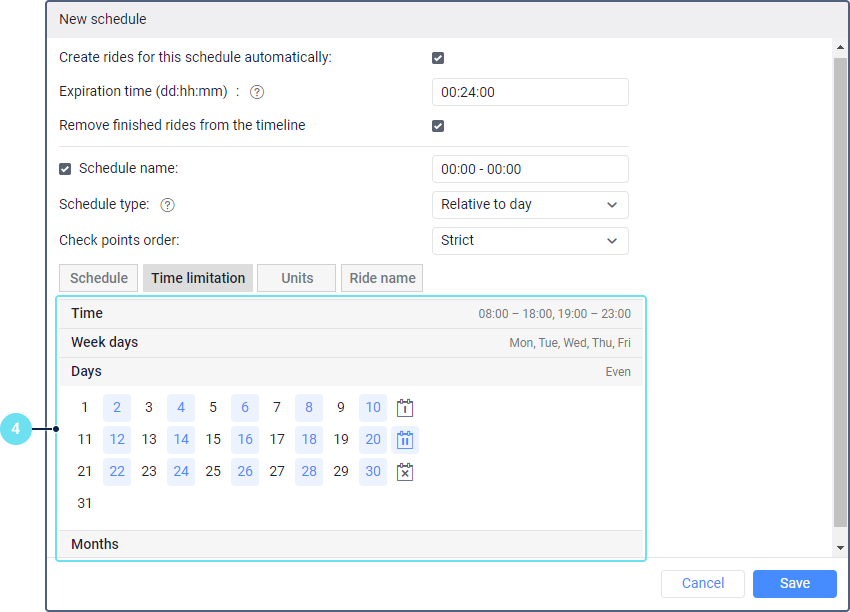Image resolution: width=850 pixels, height=612 pixels.
Task: Click the Expiration time input field
Action: 530,92
